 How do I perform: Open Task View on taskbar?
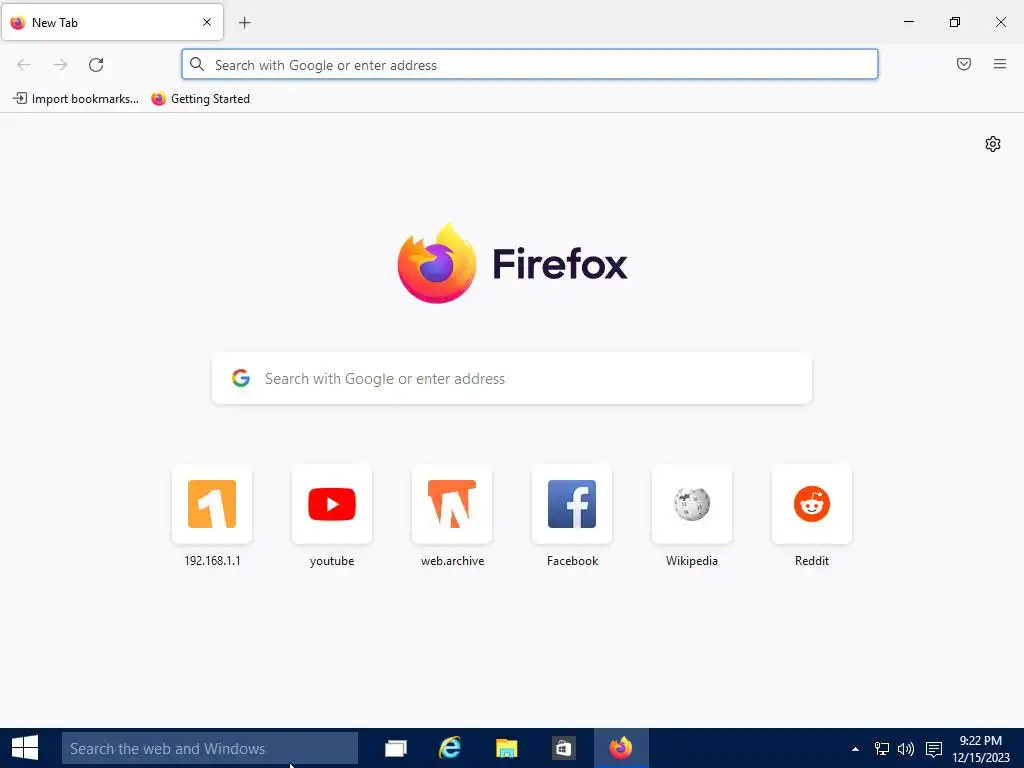(x=396, y=748)
